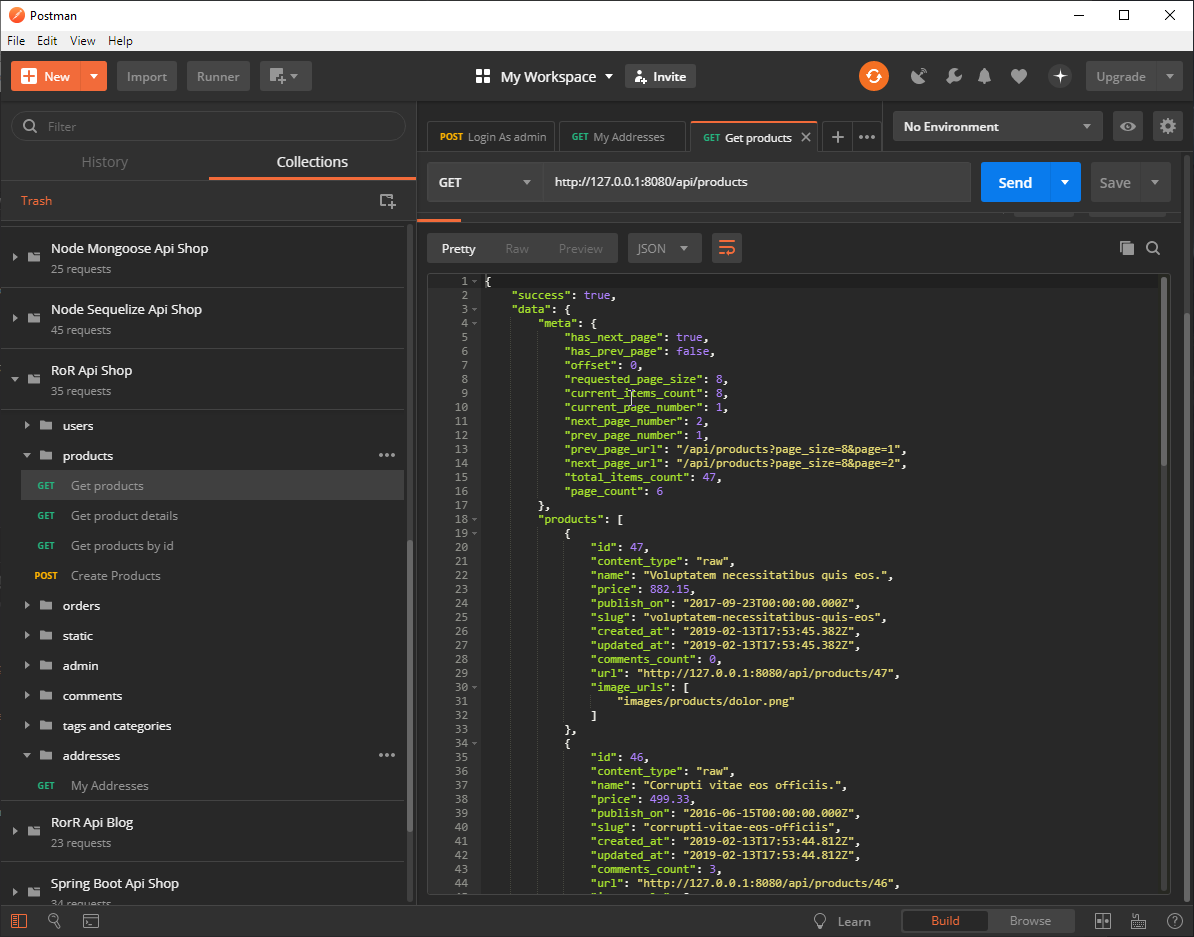
Task: Open the Help menu
Action: pyautogui.click(x=120, y=40)
